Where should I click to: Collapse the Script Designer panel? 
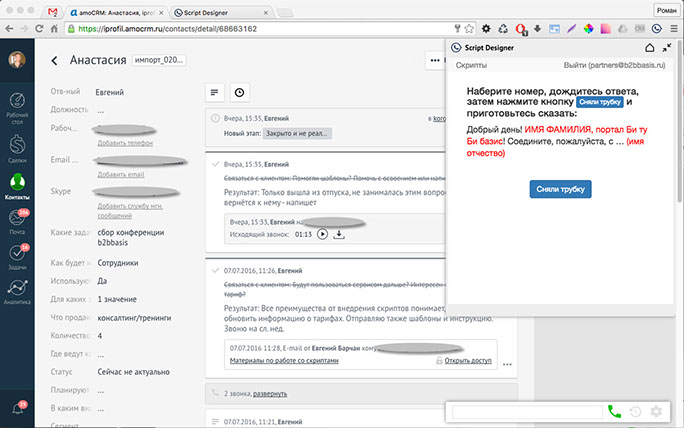(x=666, y=47)
